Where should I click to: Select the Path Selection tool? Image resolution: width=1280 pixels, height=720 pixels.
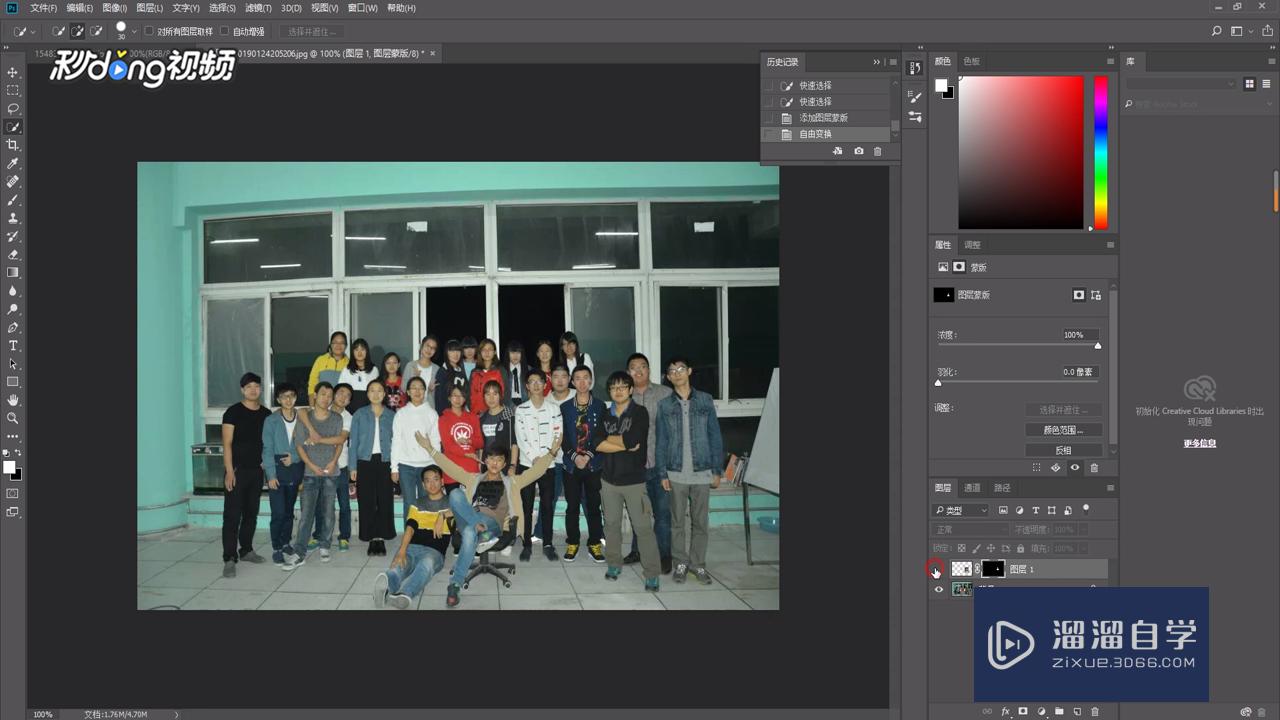coord(13,364)
